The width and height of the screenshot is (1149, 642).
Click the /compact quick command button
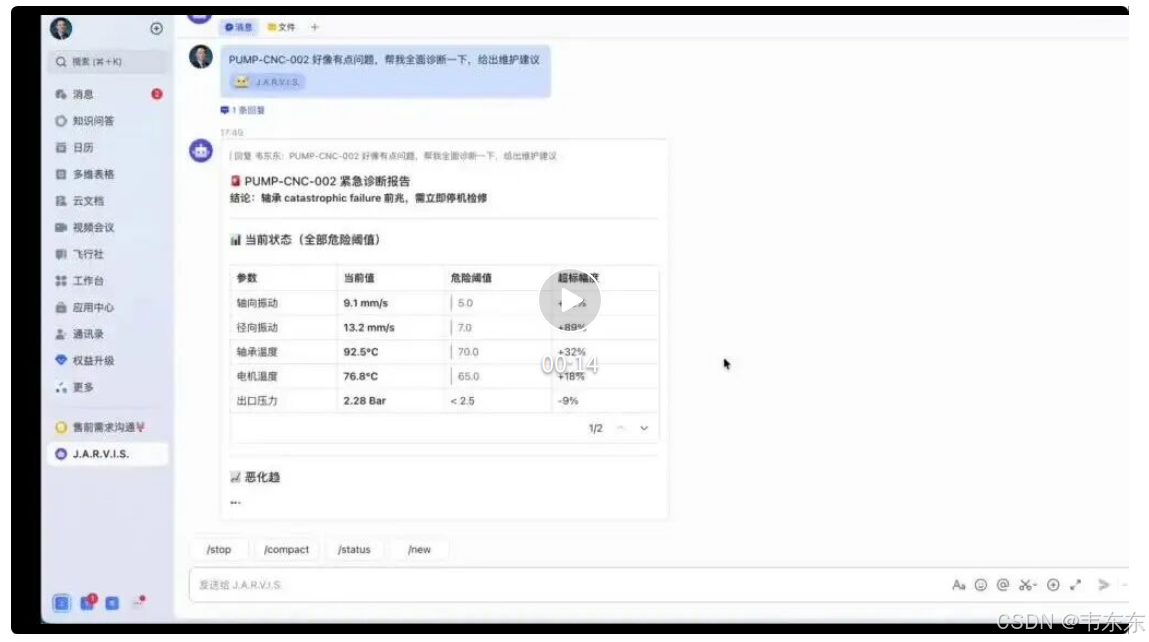pos(287,550)
